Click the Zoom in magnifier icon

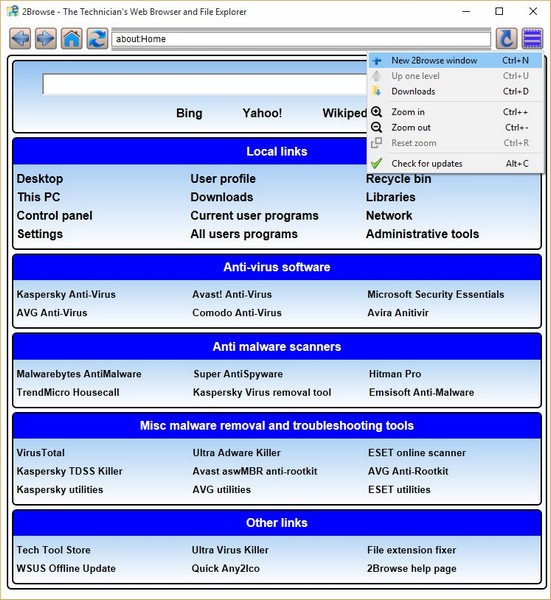click(x=377, y=112)
